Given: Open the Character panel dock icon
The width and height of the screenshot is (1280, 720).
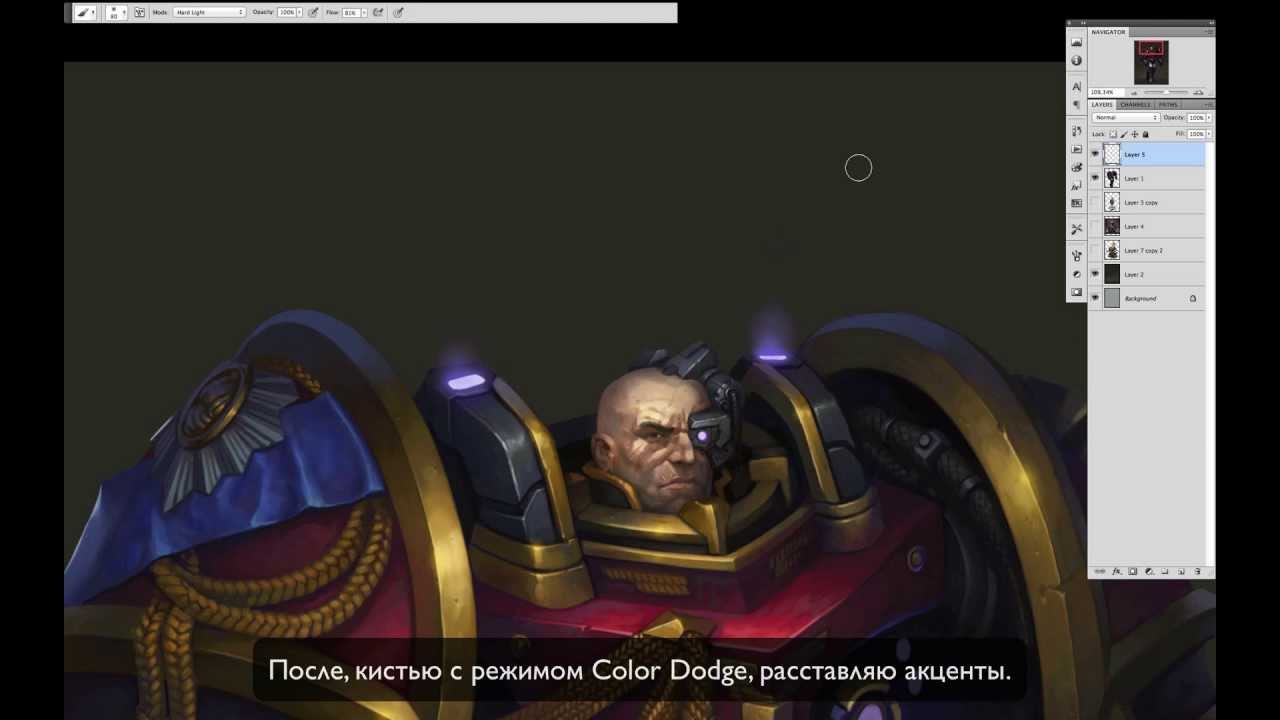Looking at the screenshot, I should pos(1077,87).
